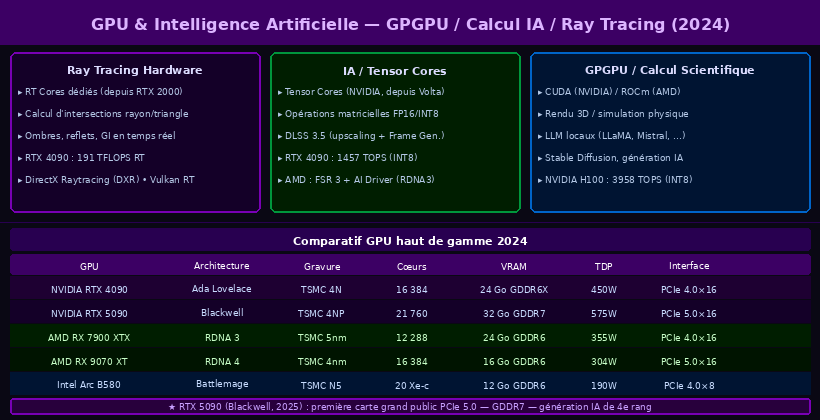
Task: Click the 'RDNA 4' architecture cell
Action: 222,362
